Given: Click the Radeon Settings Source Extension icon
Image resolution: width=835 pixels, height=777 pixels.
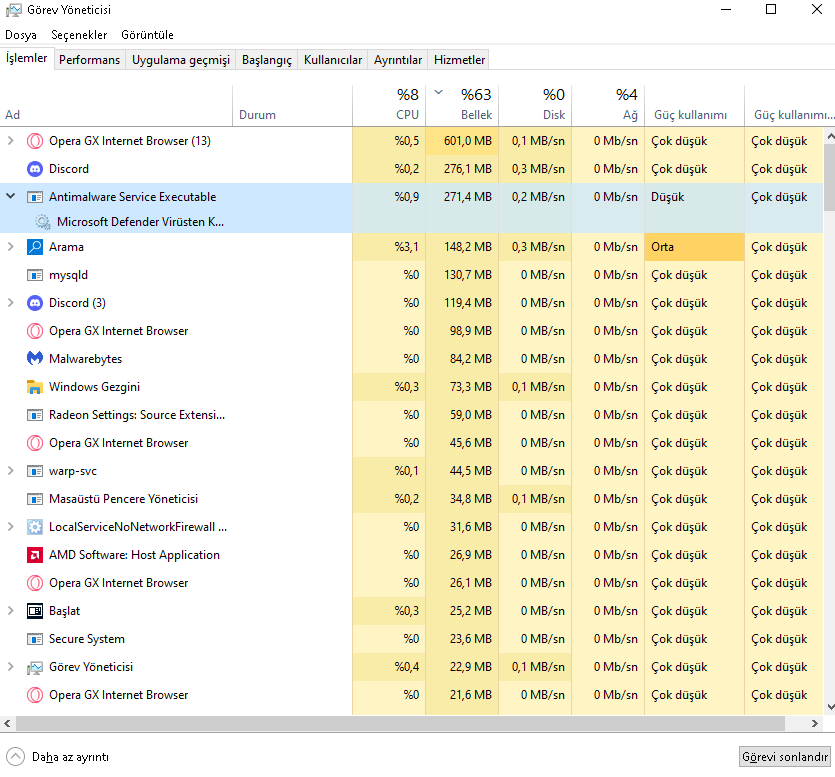Looking at the screenshot, I should pyautogui.click(x=34, y=415).
